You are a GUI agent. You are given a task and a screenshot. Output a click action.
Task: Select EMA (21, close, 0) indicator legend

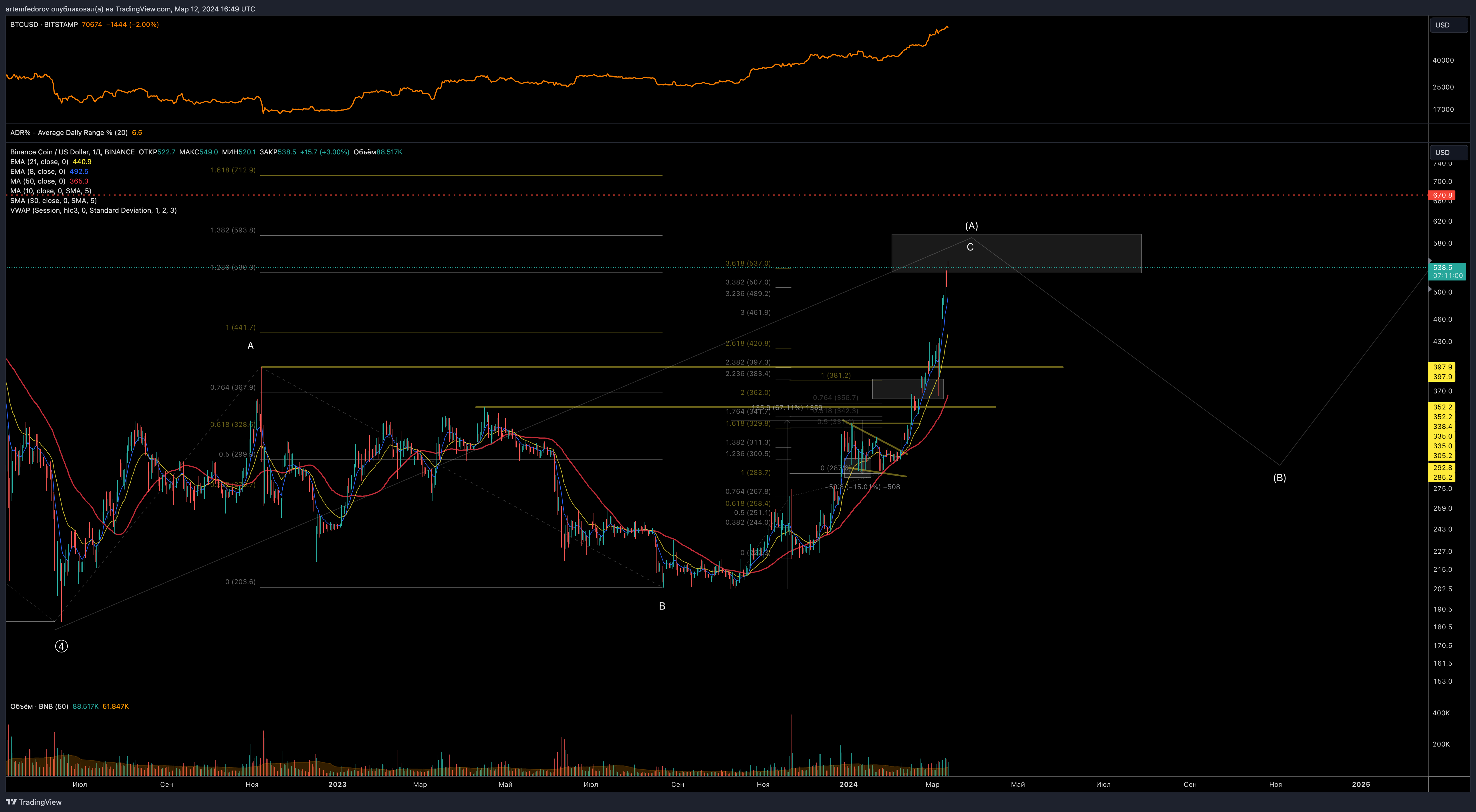pos(50,162)
